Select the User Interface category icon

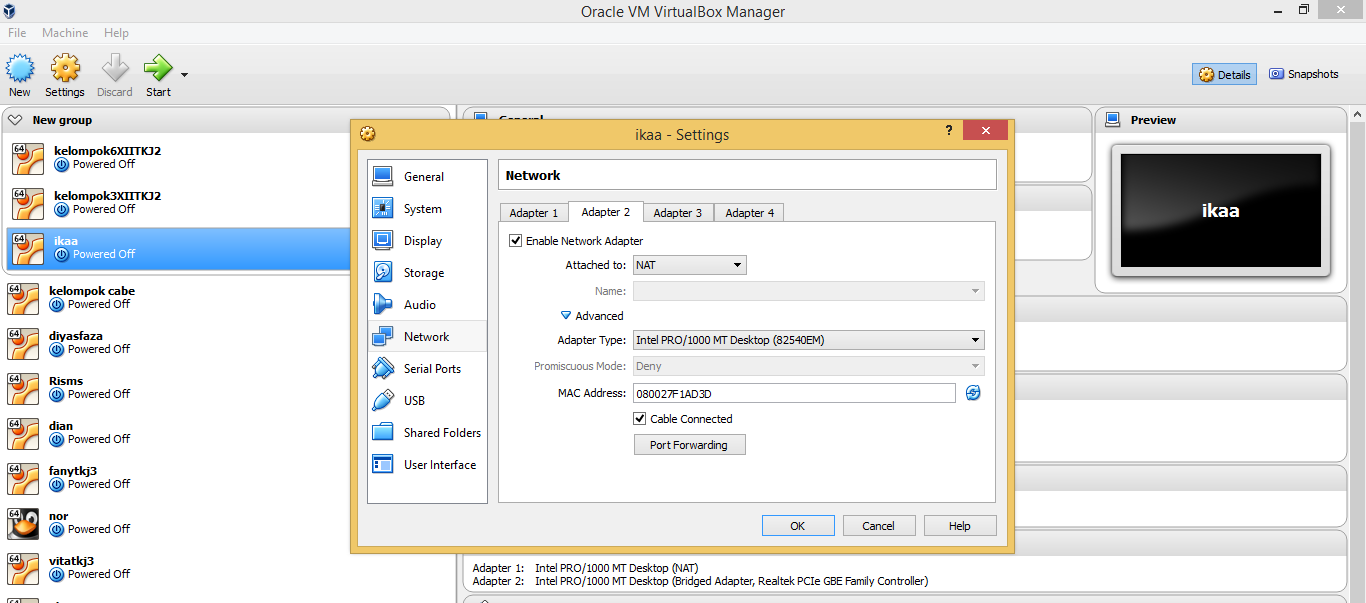tap(382, 464)
